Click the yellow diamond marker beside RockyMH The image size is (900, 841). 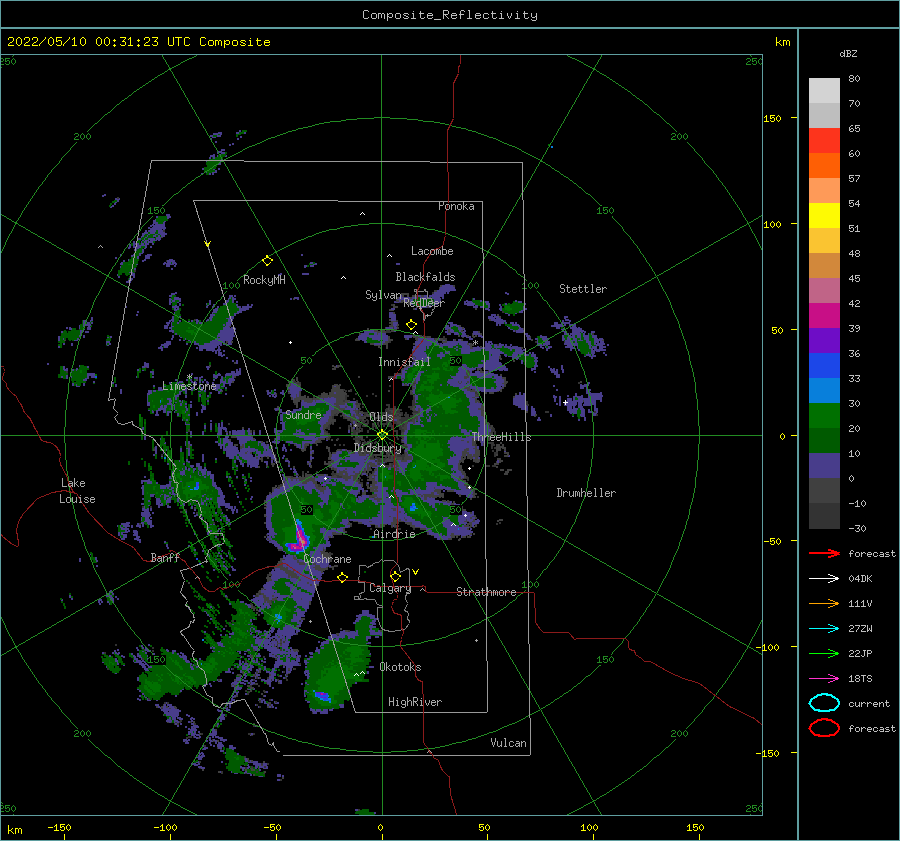pos(267,261)
